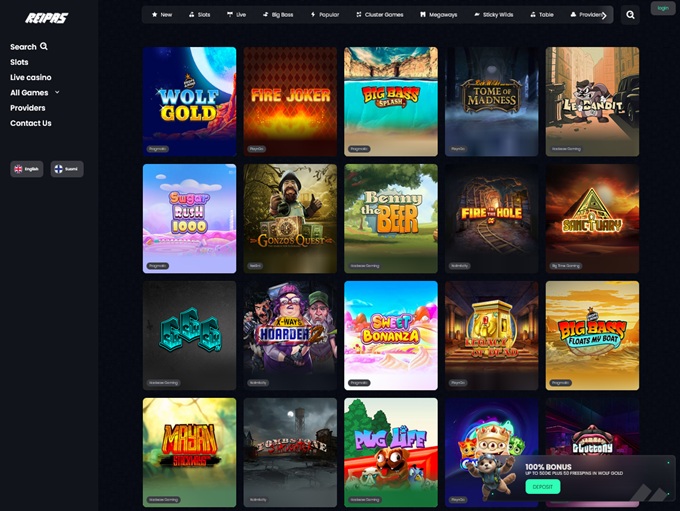The width and height of the screenshot is (680, 511).
Task: Select the Megaways category tab
Action: pos(438,14)
